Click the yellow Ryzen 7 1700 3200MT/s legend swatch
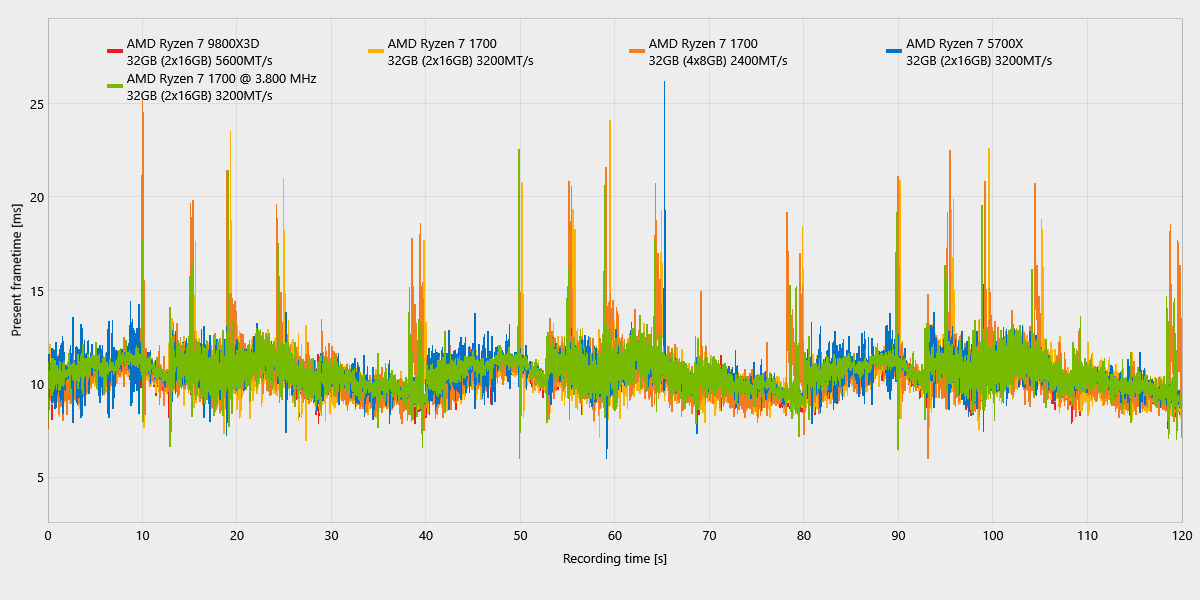The image size is (1200, 600). [376, 50]
